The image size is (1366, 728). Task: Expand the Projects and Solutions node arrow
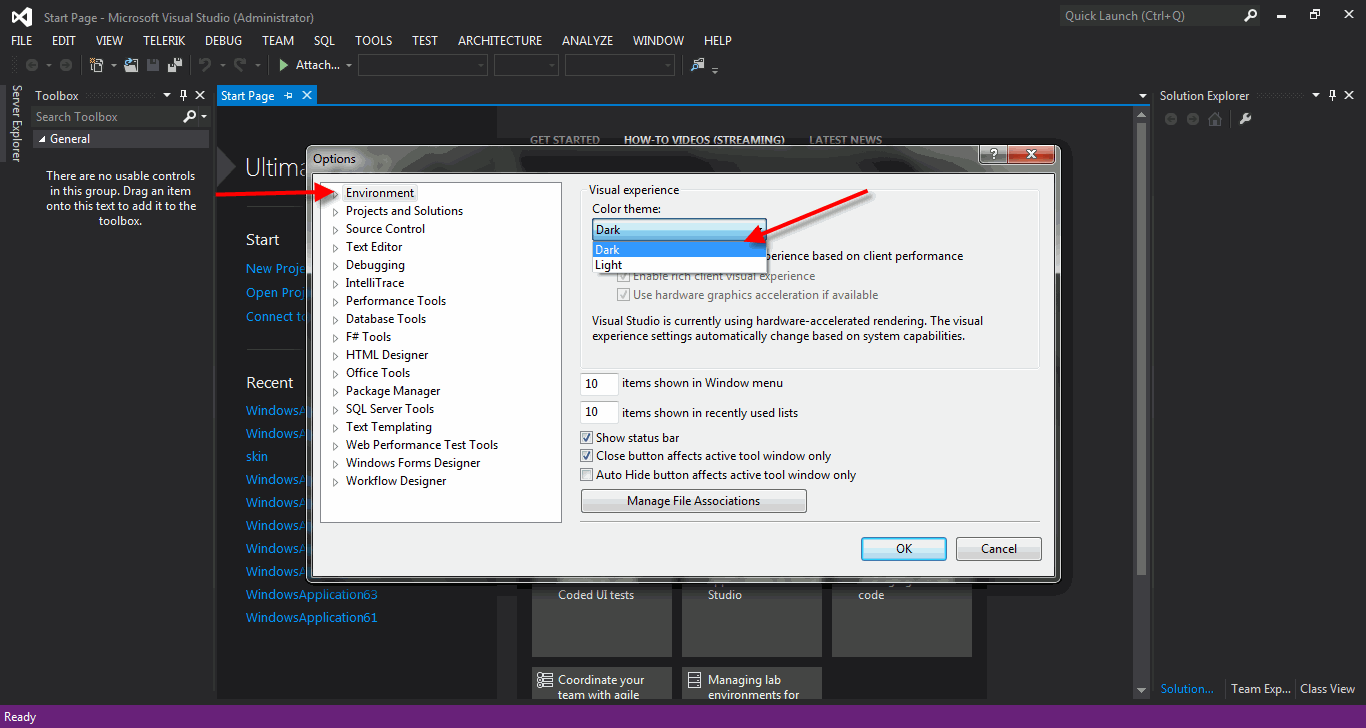click(336, 211)
